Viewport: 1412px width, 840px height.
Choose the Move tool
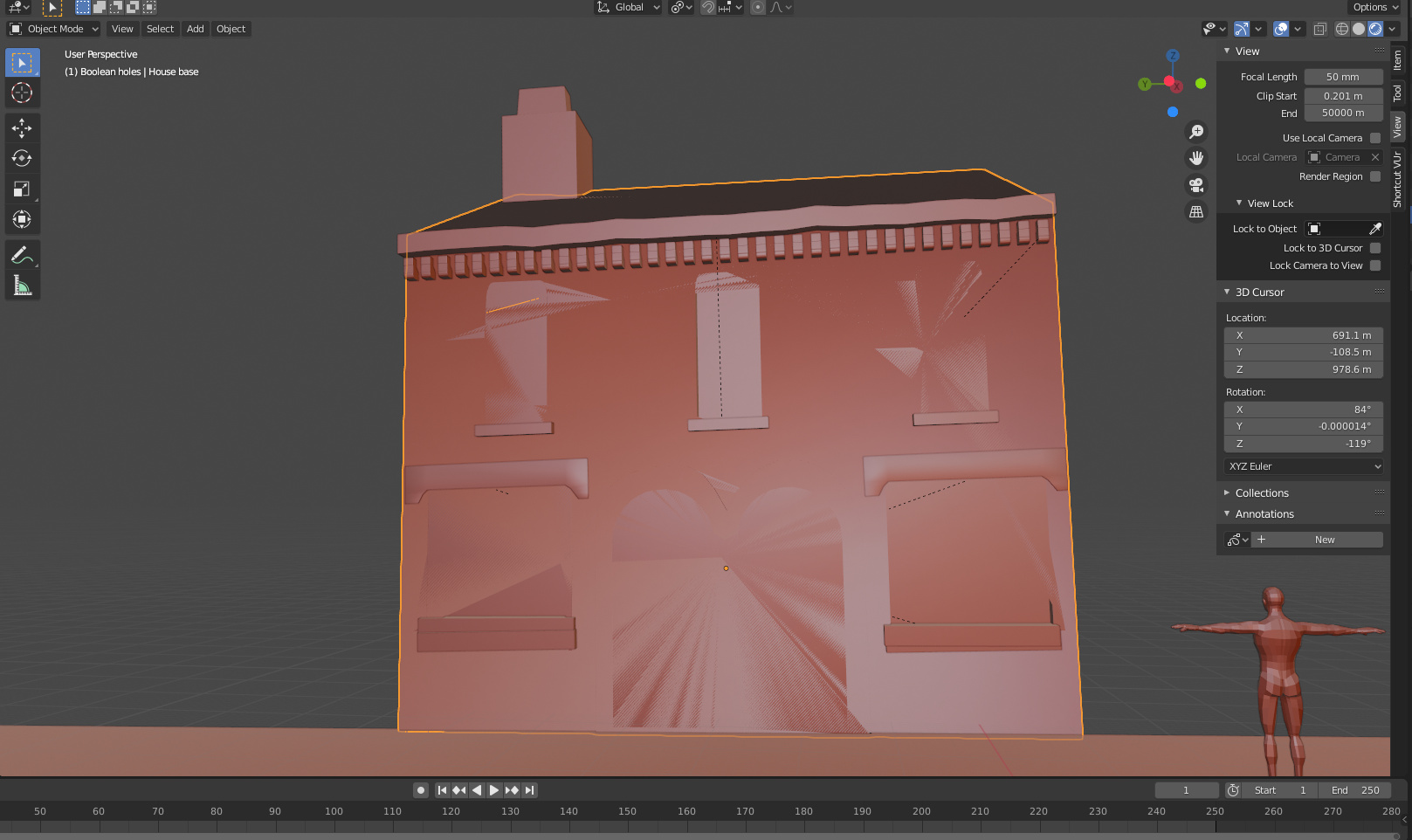[x=22, y=128]
